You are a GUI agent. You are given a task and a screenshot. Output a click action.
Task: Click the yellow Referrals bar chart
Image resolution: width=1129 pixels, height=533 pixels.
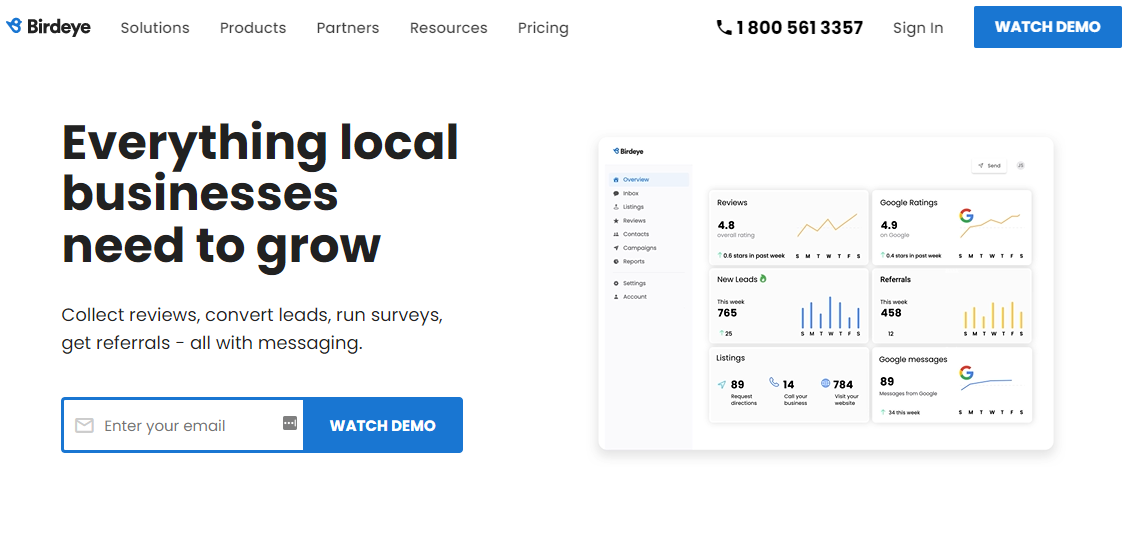pos(994,315)
